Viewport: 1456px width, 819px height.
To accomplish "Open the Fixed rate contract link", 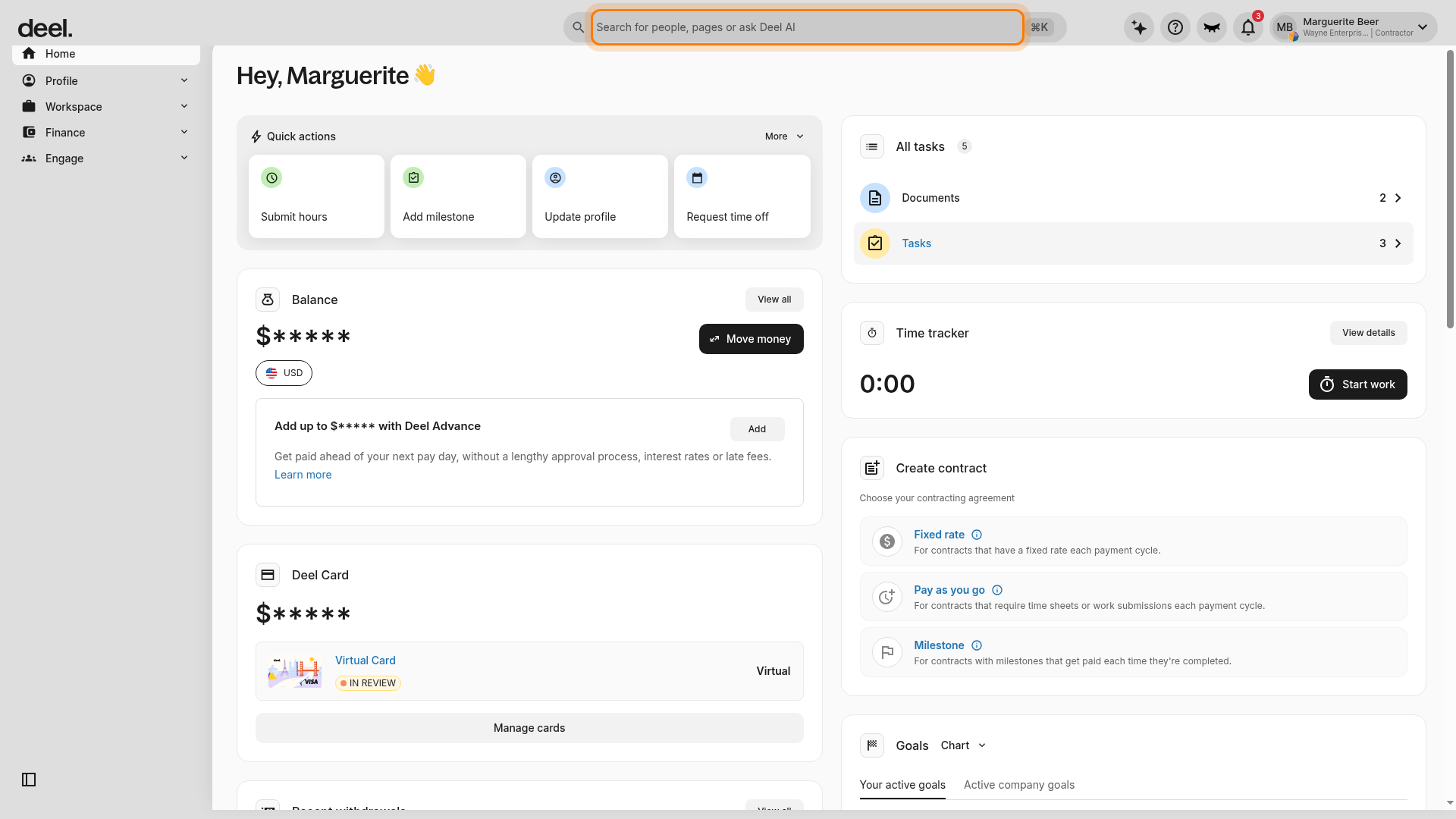I will (x=939, y=535).
